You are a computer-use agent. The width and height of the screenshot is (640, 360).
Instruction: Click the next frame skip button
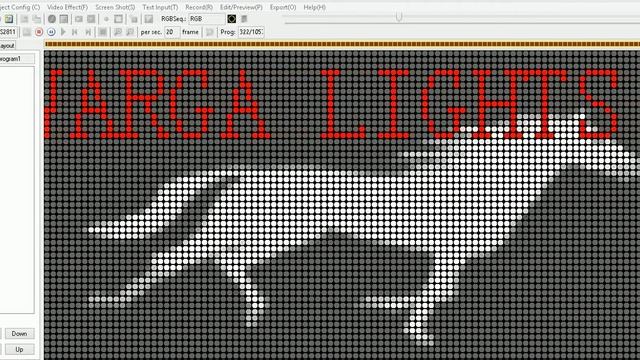(88, 32)
